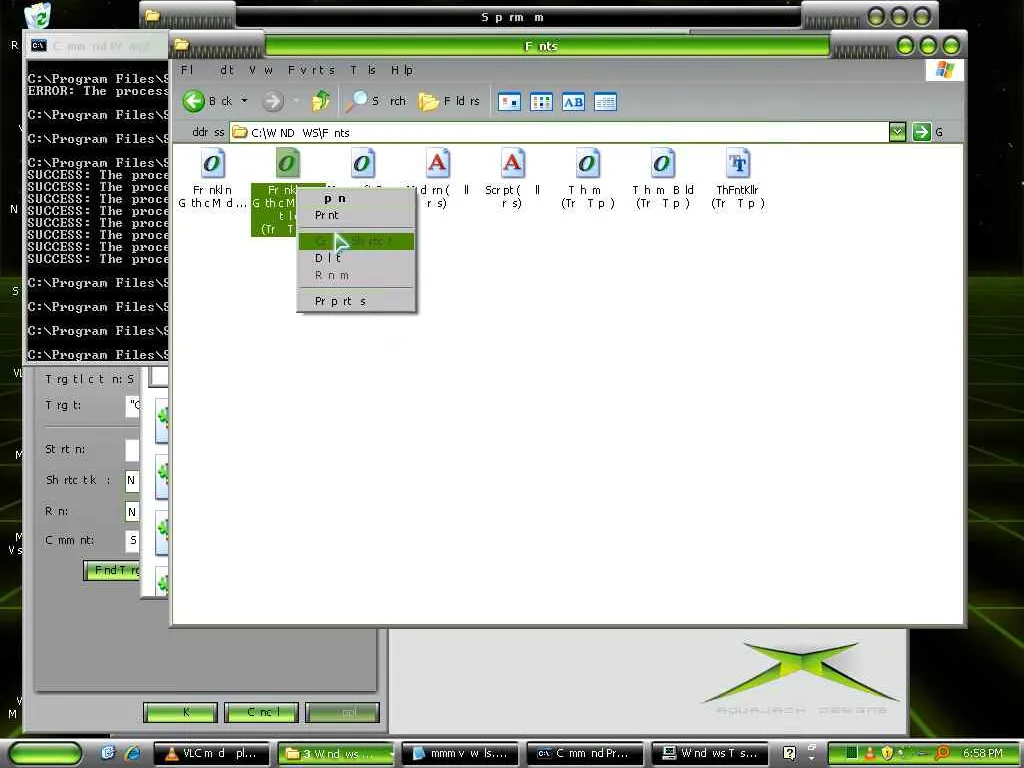Select the first Franklin Gothic Medium font file
This screenshot has height=768, width=1024.
click(x=212, y=178)
